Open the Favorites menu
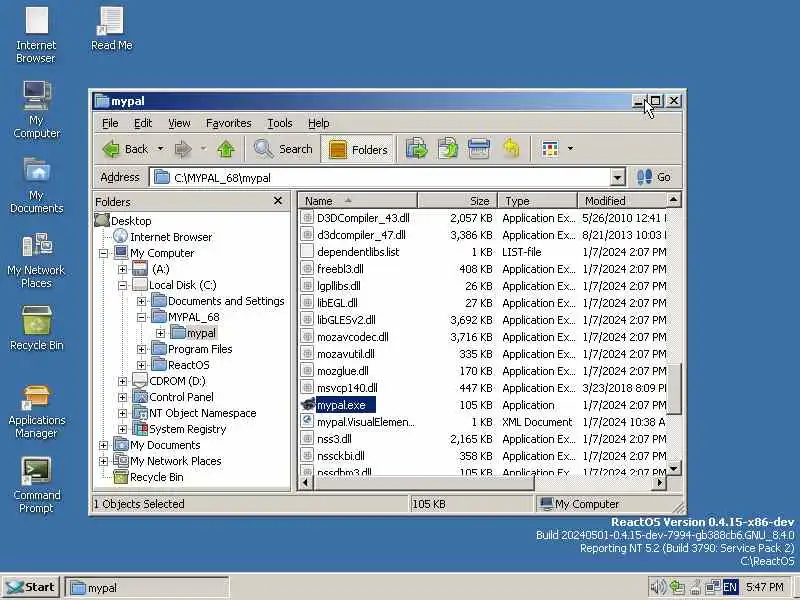This screenshot has height=600, width=800. (x=229, y=123)
